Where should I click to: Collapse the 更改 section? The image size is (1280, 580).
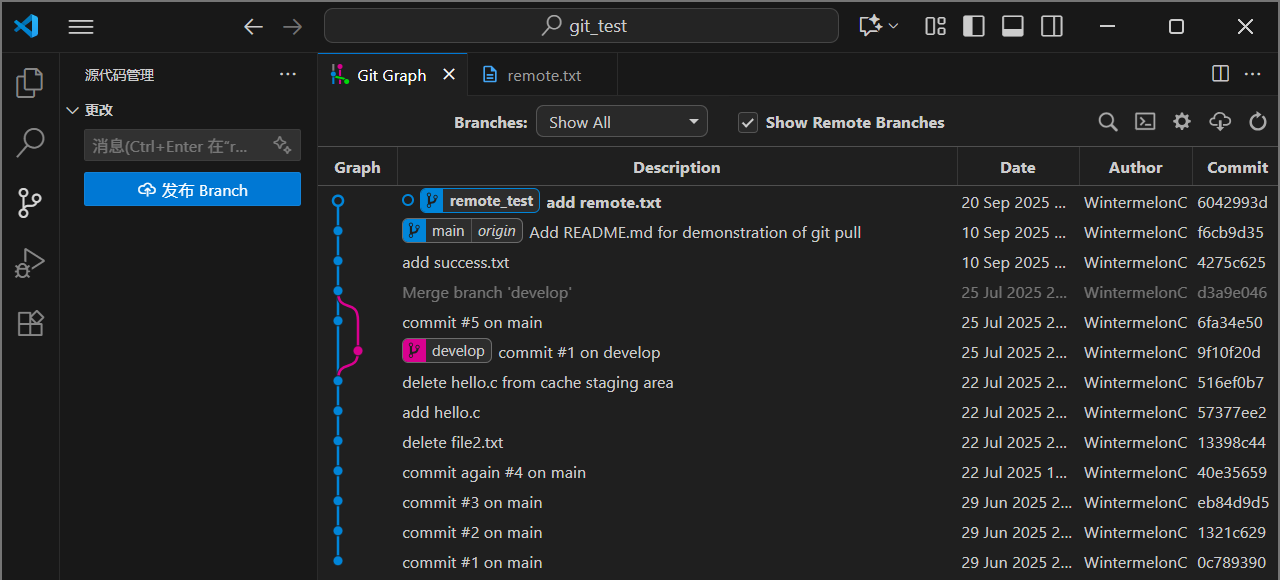[72, 110]
